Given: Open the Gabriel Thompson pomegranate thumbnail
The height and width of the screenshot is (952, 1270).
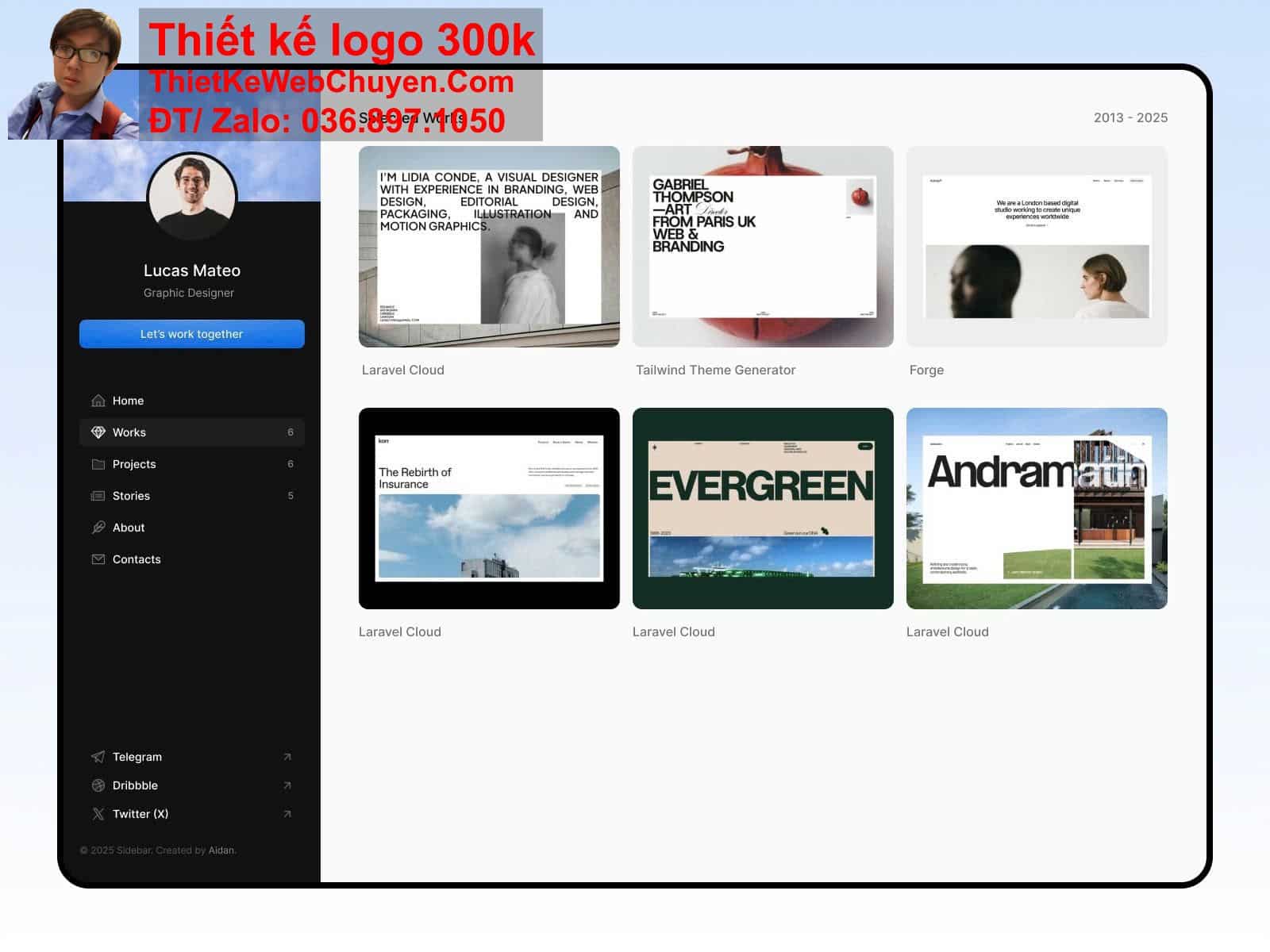Looking at the screenshot, I should click(763, 247).
